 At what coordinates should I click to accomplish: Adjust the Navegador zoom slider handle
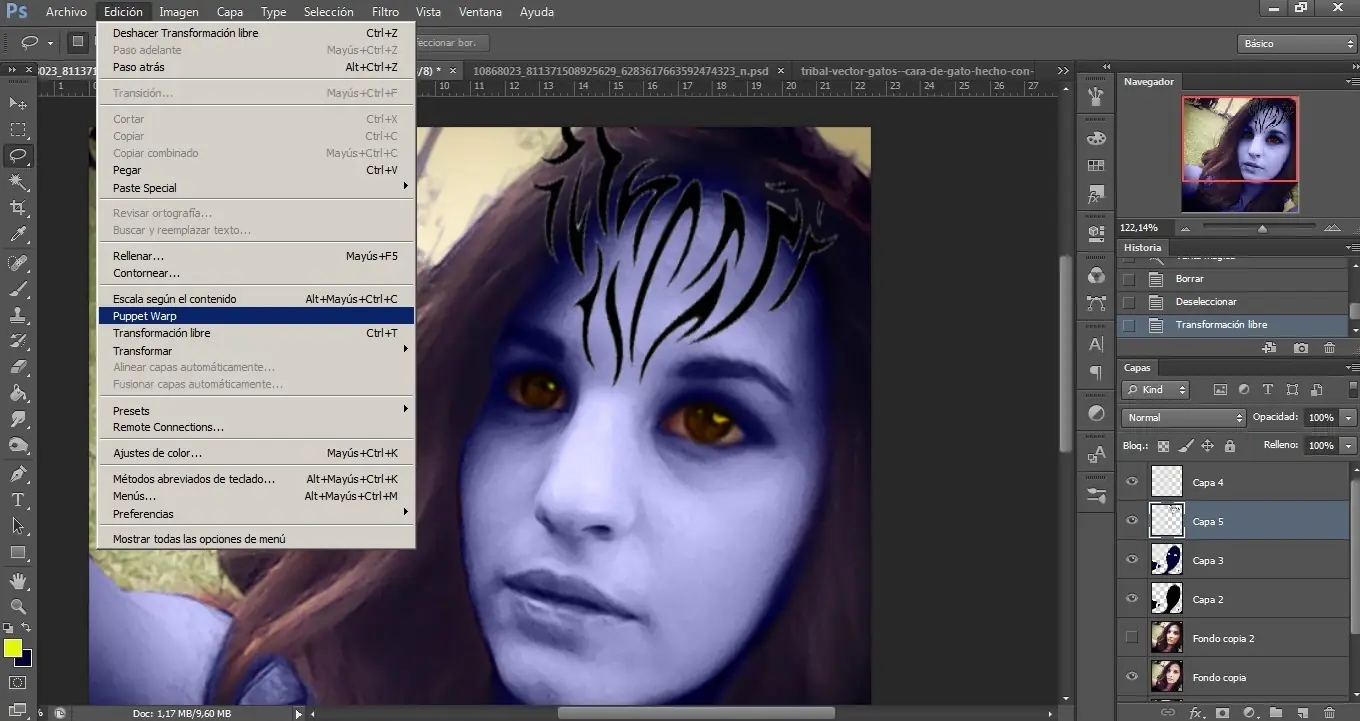click(1262, 228)
